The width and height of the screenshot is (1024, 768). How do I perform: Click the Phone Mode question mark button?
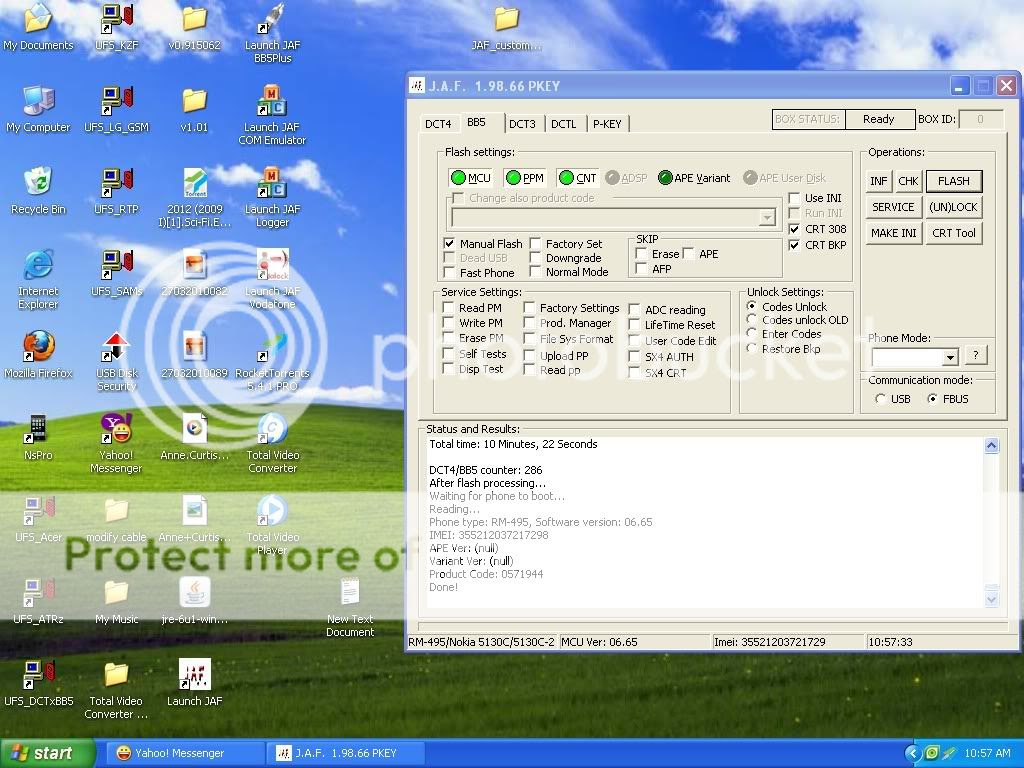pos(976,355)
